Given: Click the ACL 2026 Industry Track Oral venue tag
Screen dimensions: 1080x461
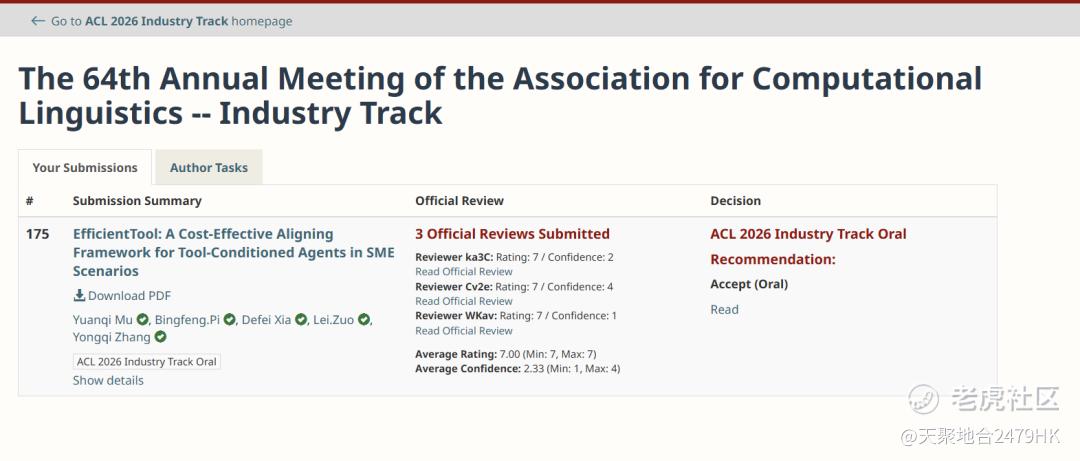Looking at the screenshot, I should (147, 362).
